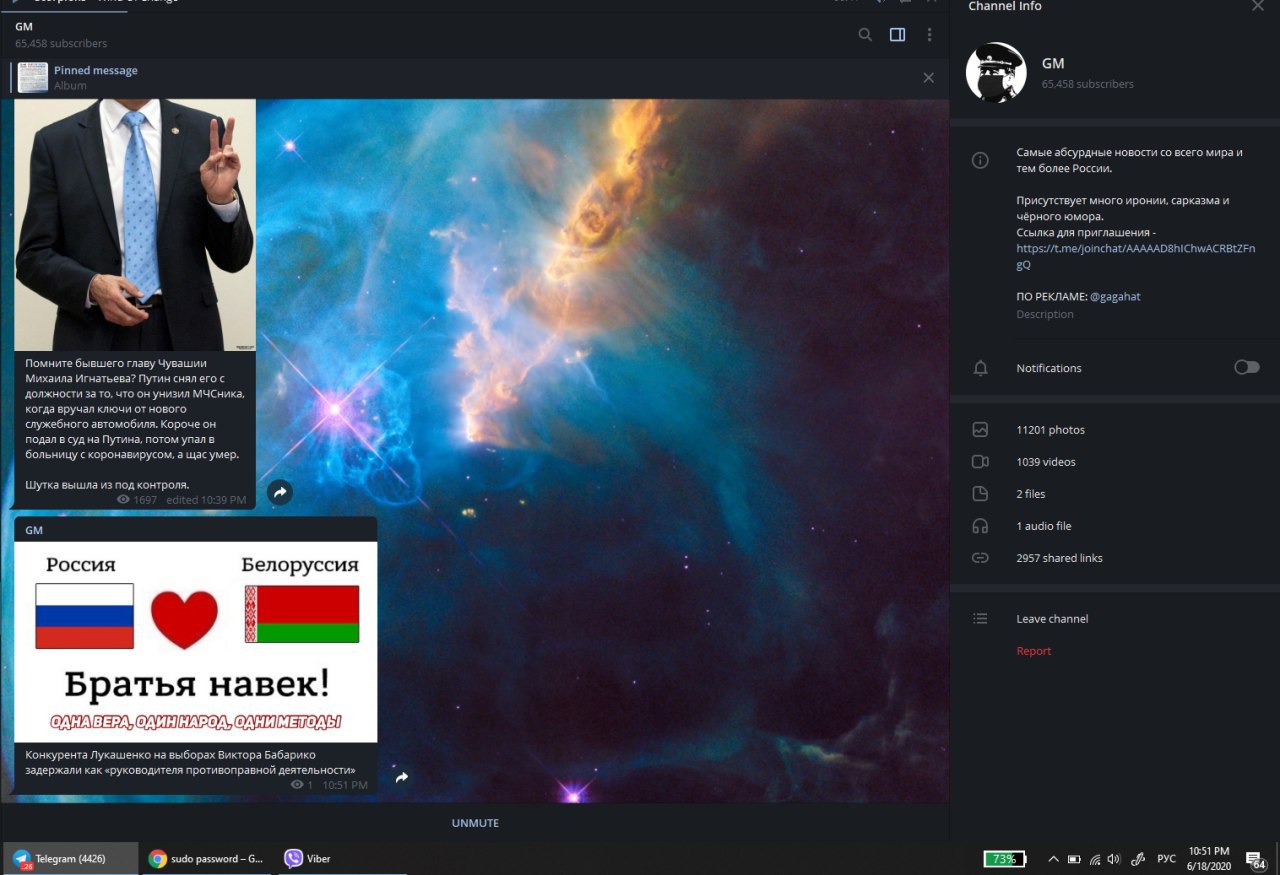
Task: Open Telegram in the taskbar
Action: pyautogui.click(x=69, y=858)
